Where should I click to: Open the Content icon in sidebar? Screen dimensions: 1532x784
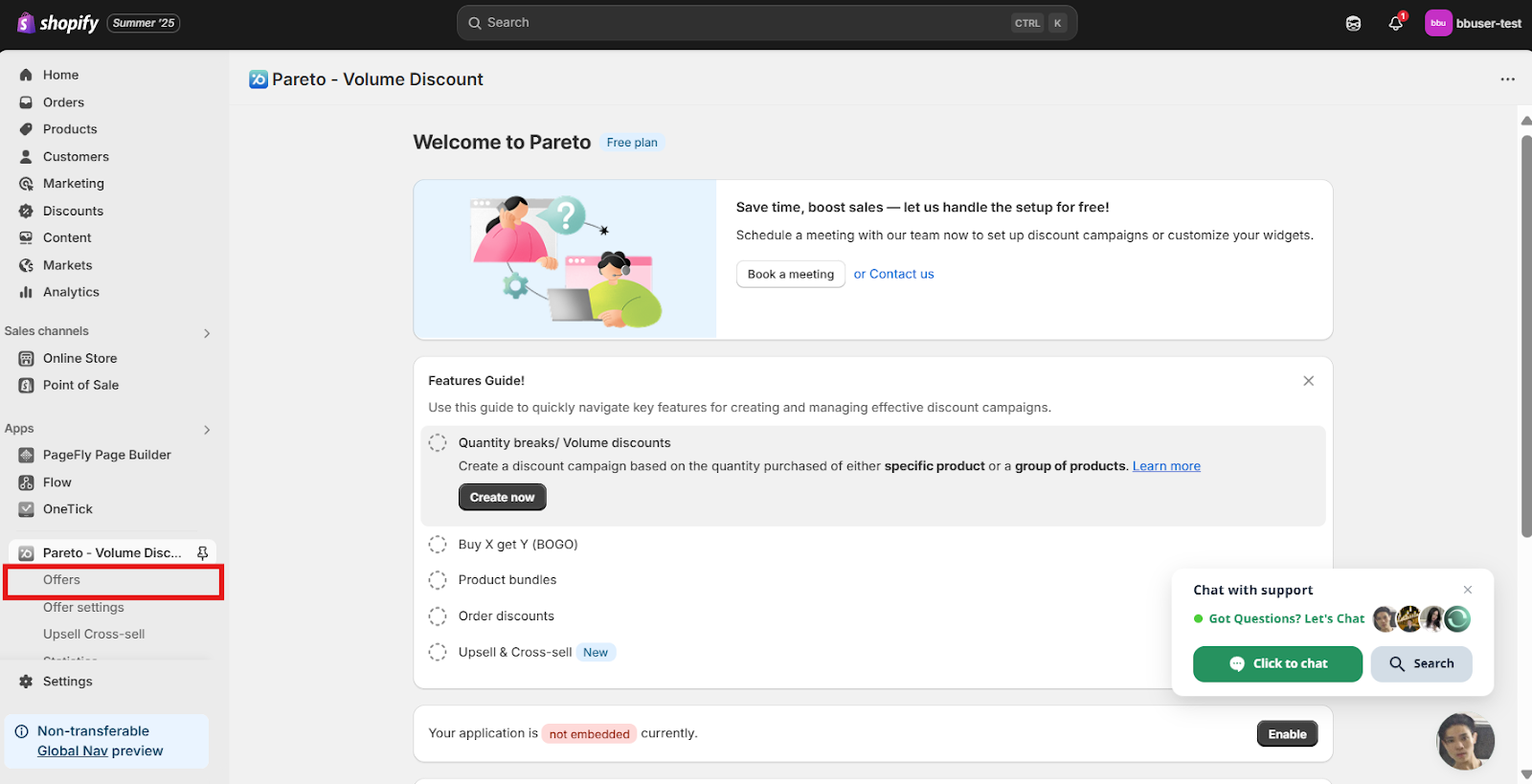tap(26, 238)
